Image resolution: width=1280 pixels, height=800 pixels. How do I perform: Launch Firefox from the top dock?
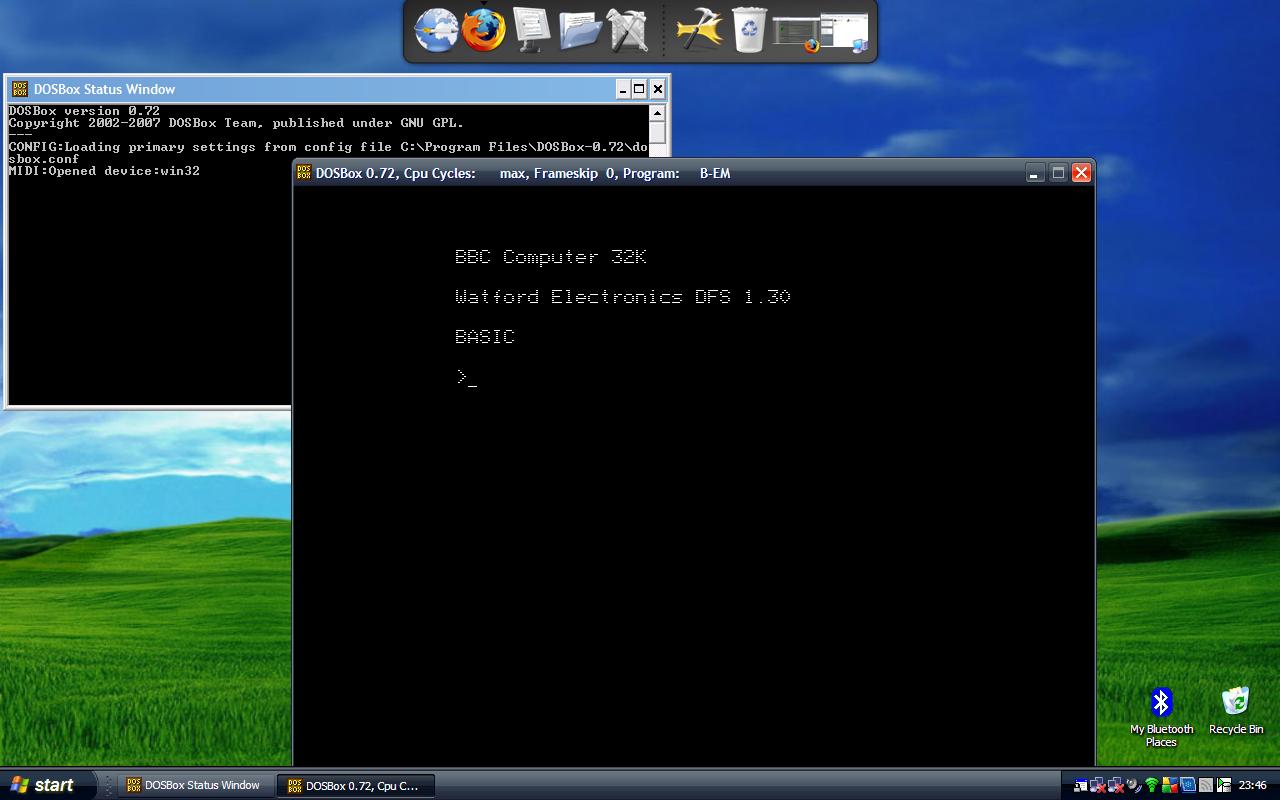[484, 30]
